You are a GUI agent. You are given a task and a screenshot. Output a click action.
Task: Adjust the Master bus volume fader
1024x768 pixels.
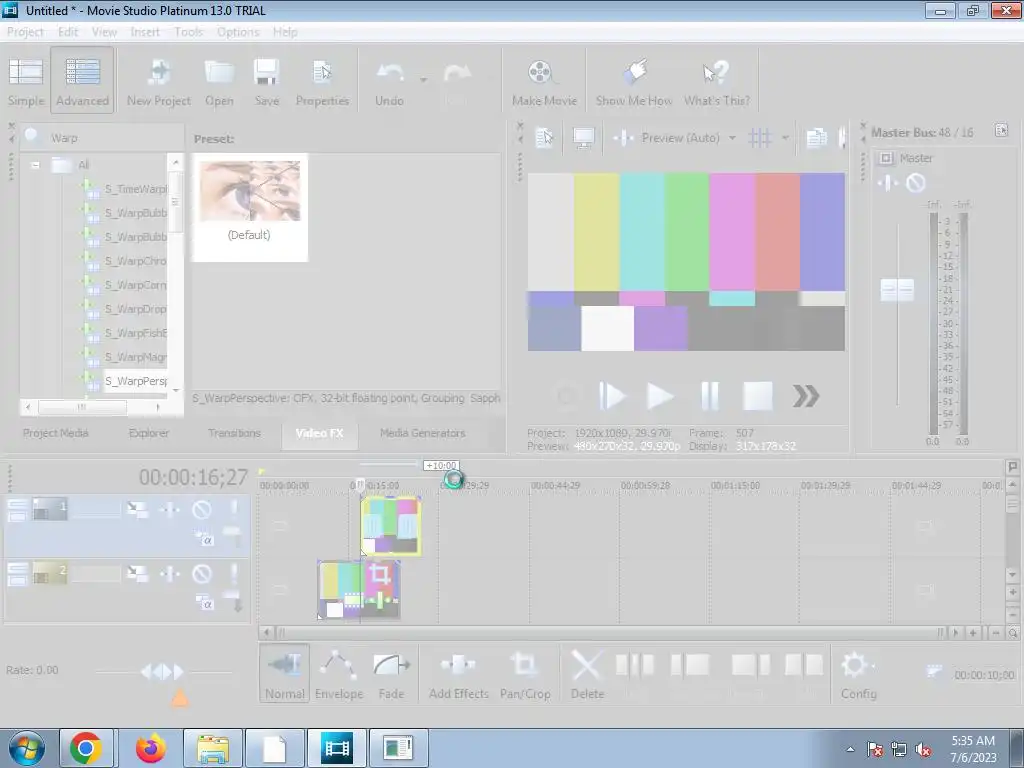(x=897, y=290)
